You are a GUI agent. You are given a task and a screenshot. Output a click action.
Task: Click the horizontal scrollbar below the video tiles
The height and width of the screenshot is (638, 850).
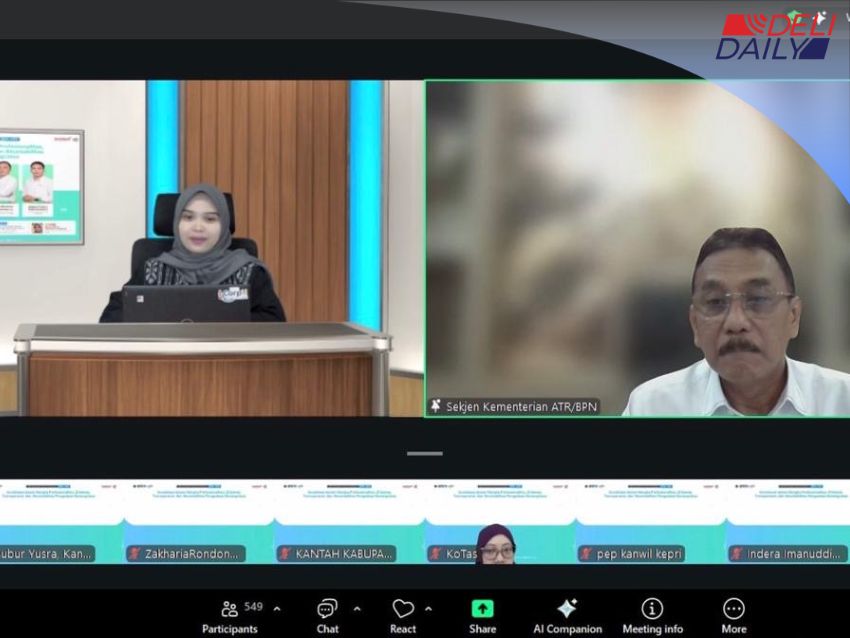[x=425, y=455]
